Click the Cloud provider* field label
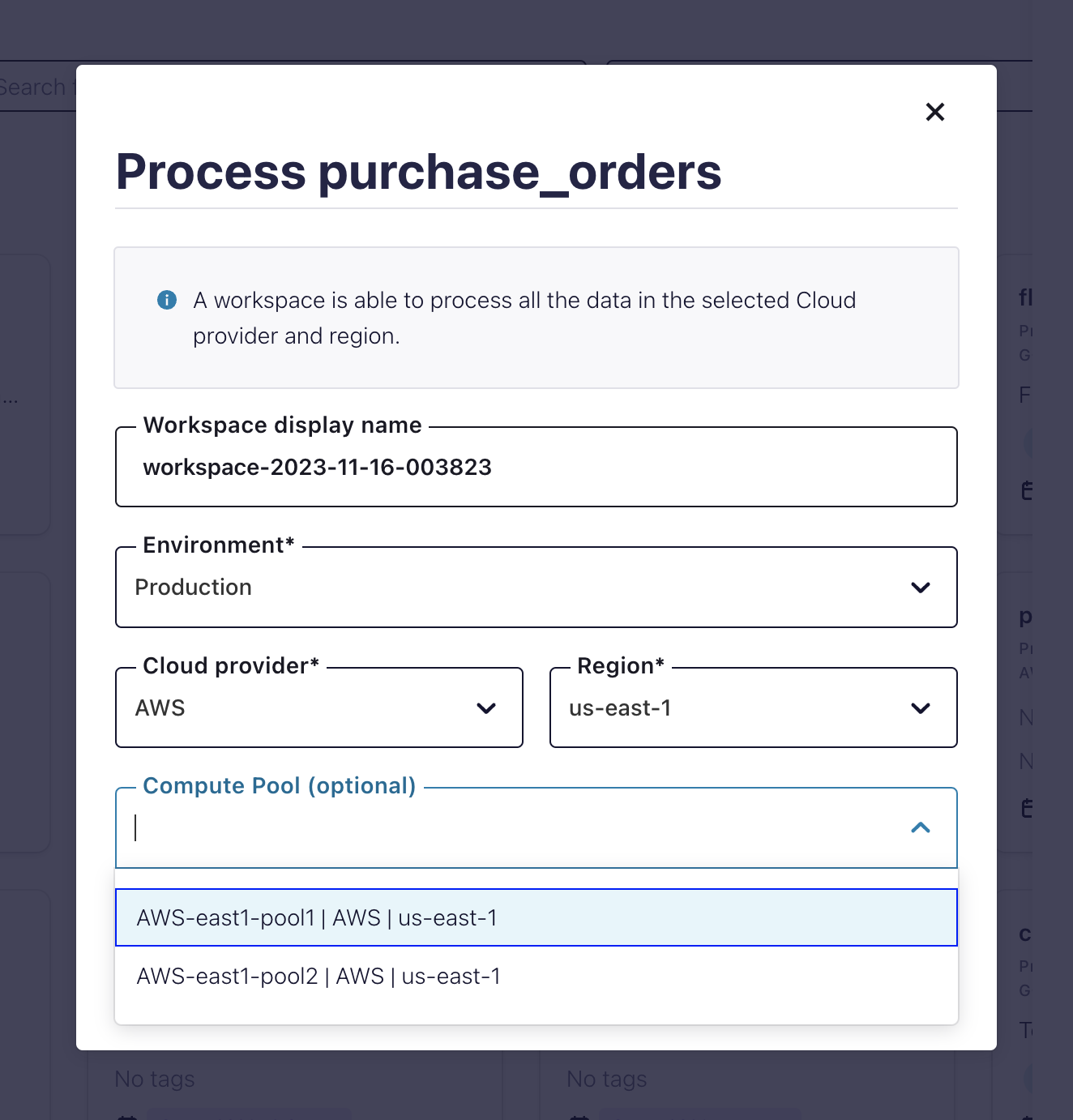Image resolution: width=1073 pixels, height=1120 pixels. click(231, 666)
